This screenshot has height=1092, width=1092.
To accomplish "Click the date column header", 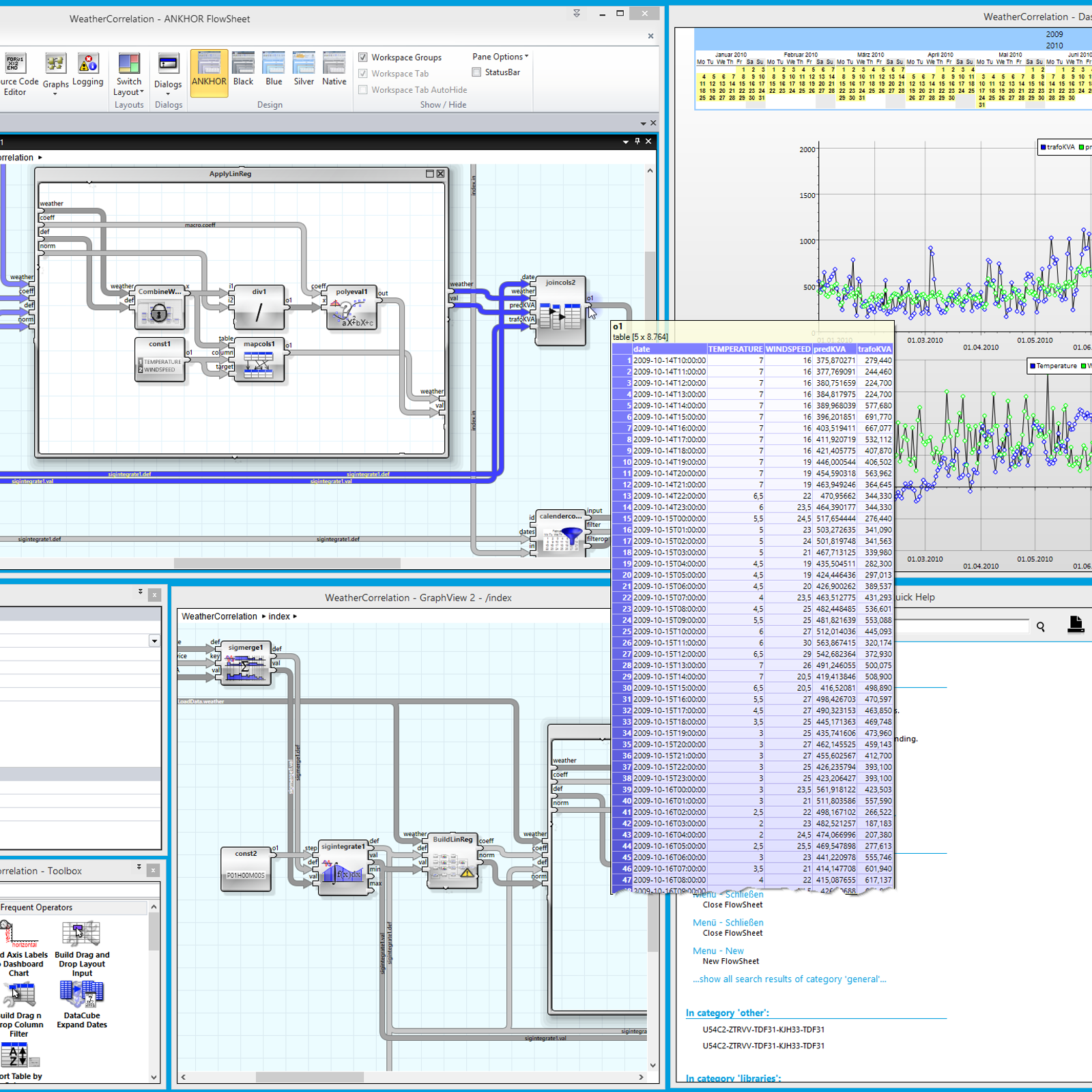I will point(669,349).
